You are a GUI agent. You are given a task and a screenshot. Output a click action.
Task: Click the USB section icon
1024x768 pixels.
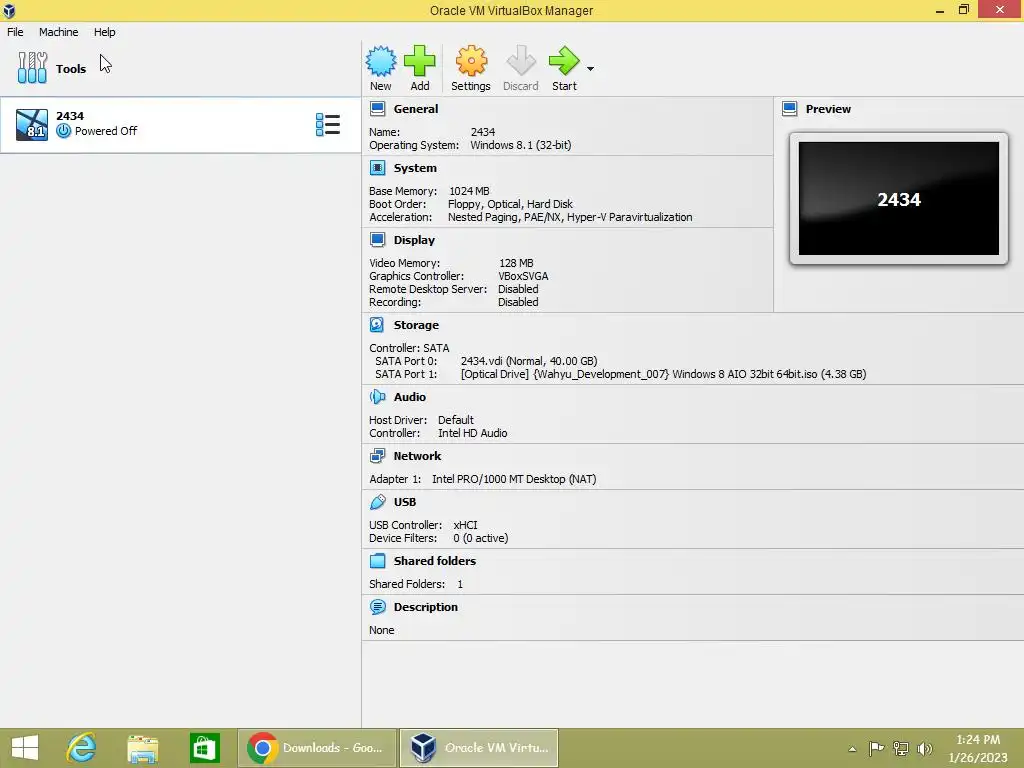[377, 502]
